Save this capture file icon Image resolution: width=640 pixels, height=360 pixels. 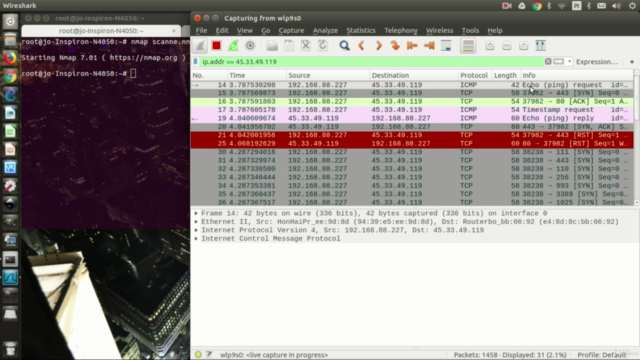(289, 46)
